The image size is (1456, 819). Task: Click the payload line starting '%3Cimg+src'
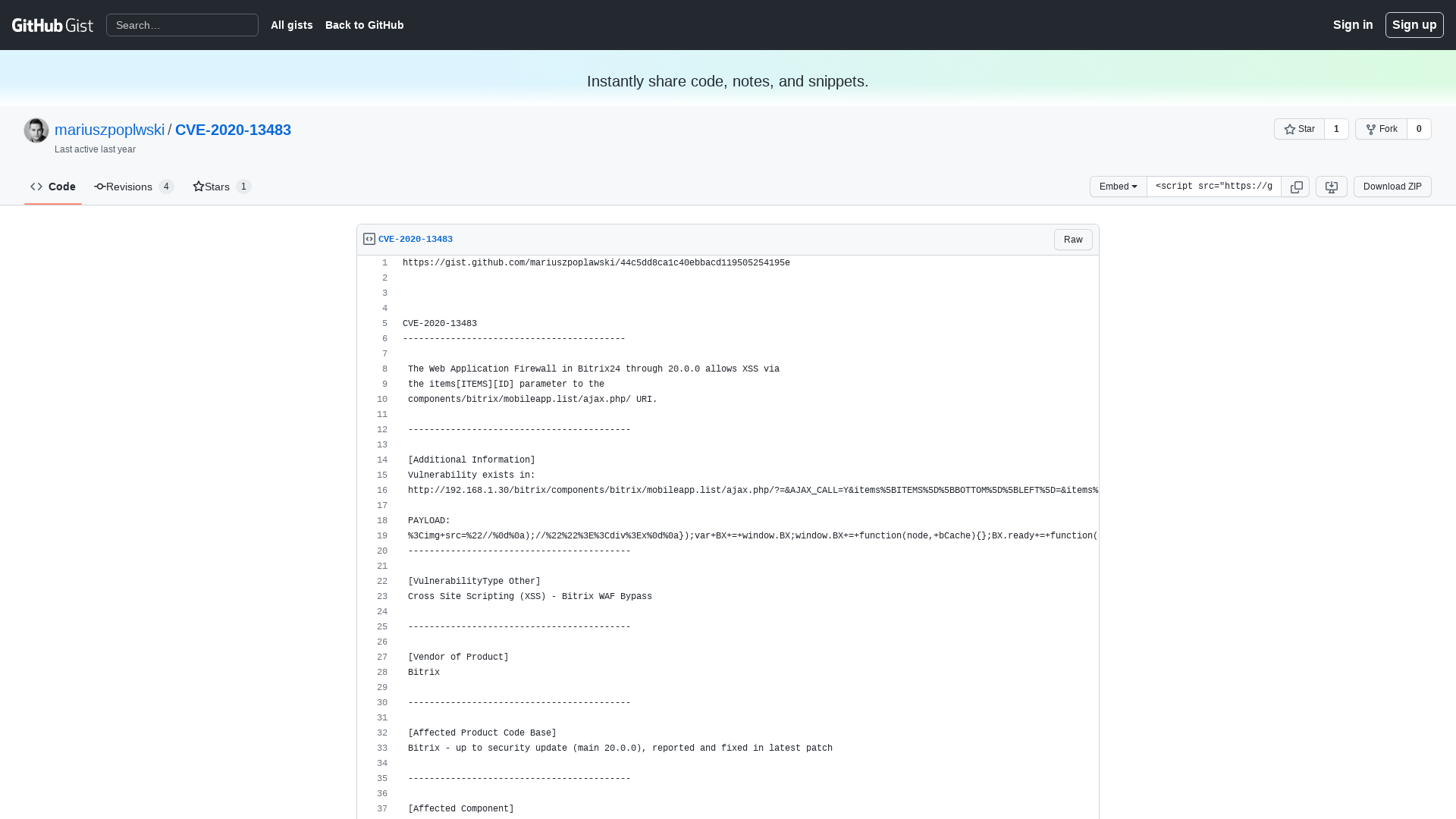(753, 536)
